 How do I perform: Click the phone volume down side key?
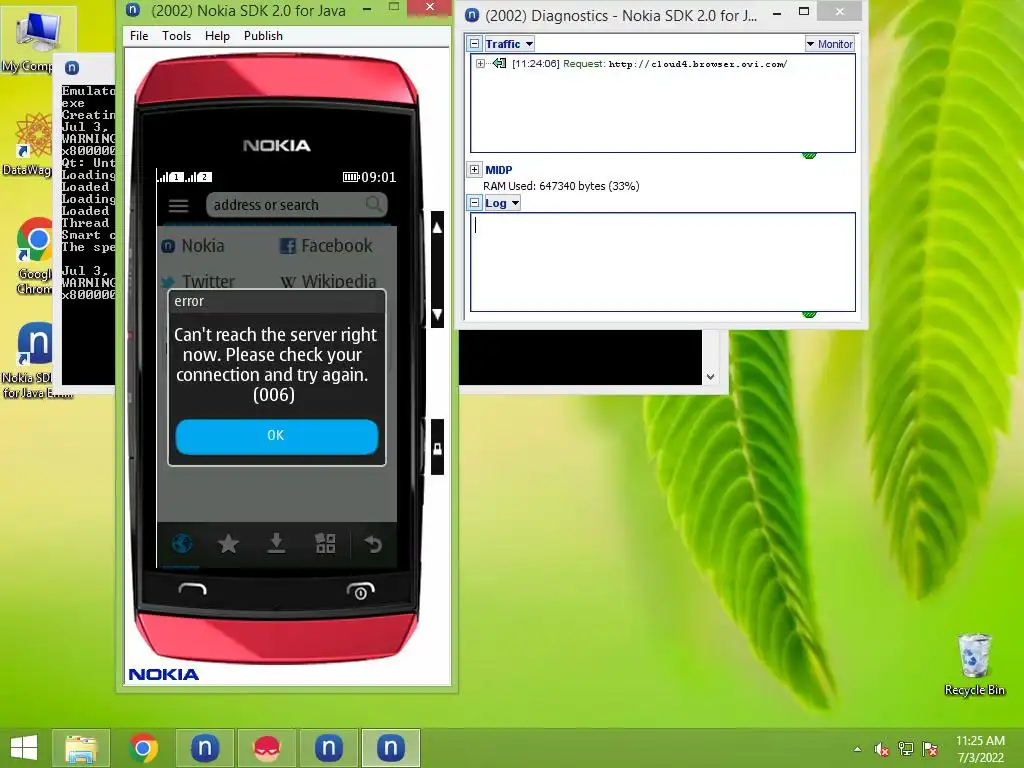point(437,314)
